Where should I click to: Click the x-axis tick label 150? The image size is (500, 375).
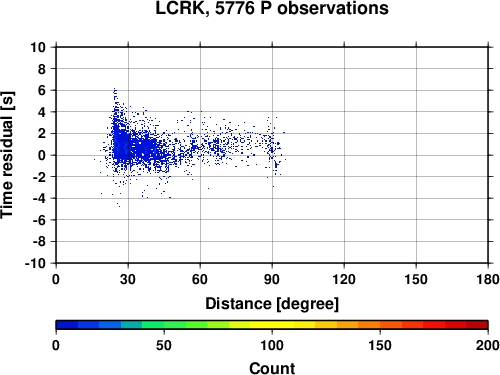click(416, 279)
